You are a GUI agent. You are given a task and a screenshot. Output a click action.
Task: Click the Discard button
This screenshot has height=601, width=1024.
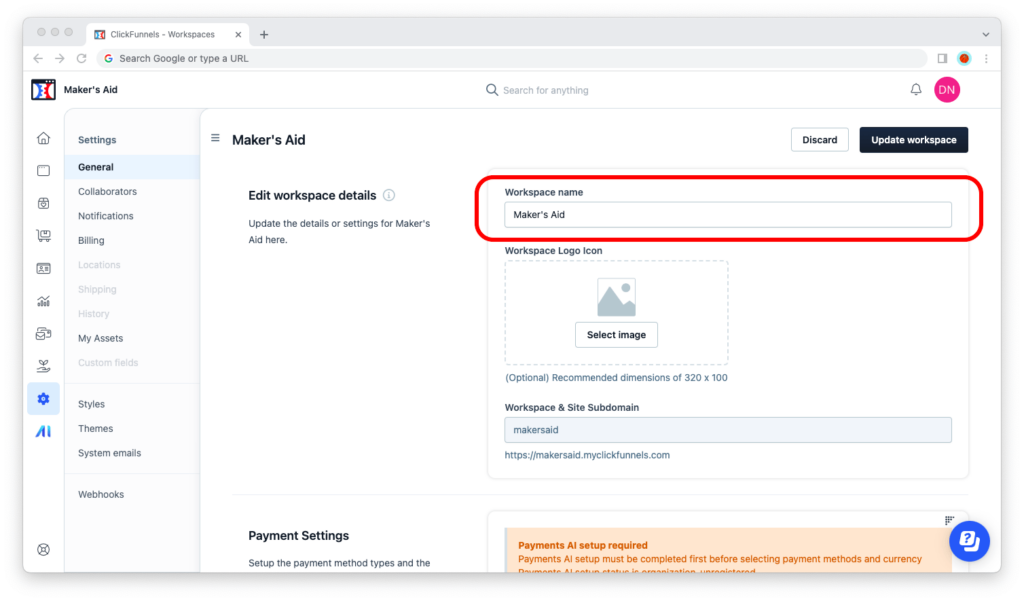[820, 140]
